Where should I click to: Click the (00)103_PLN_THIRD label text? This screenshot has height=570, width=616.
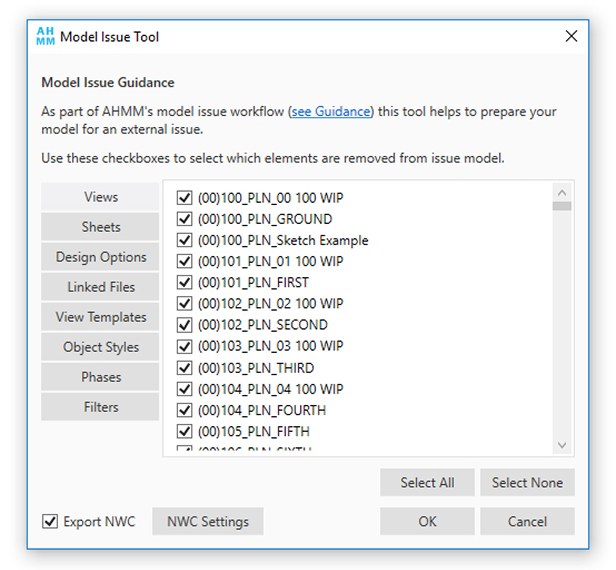[256, 368]
